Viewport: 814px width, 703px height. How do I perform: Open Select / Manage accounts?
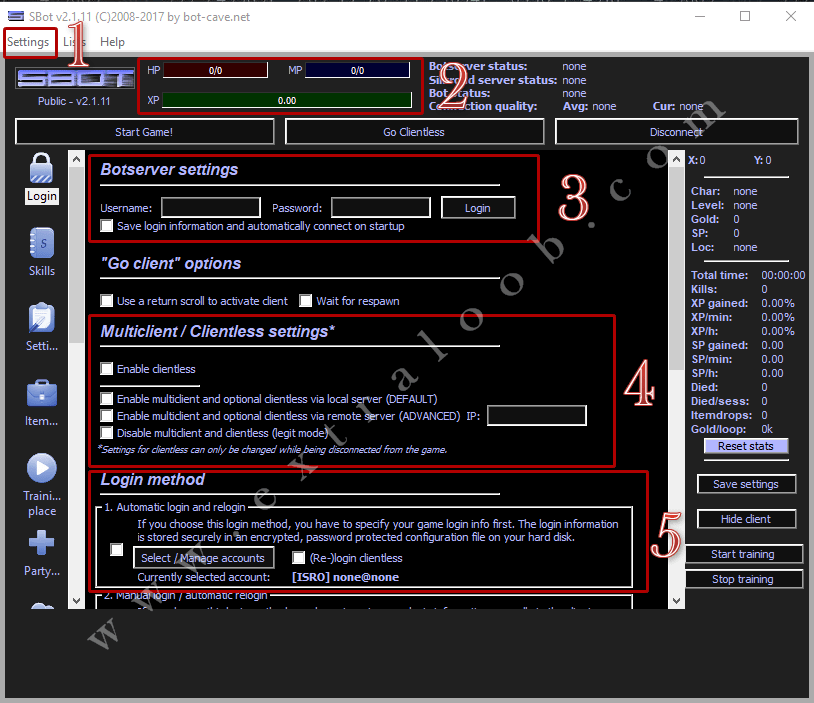point(203,558)
